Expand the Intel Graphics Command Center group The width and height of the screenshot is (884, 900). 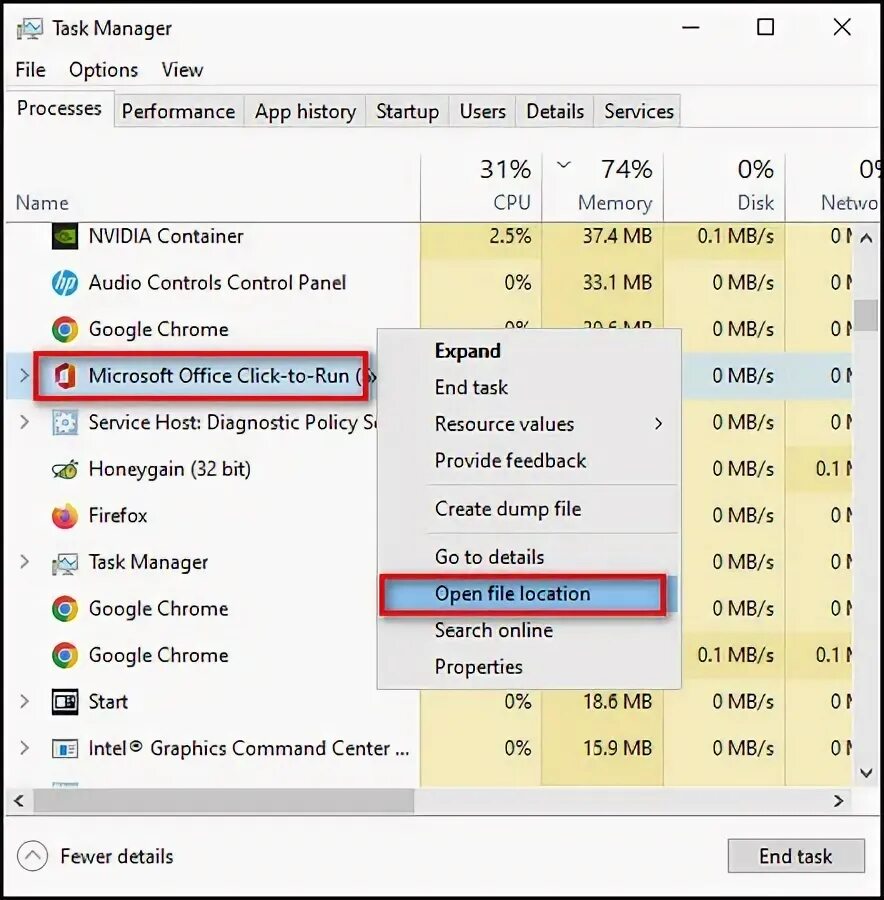coord(24,748)
